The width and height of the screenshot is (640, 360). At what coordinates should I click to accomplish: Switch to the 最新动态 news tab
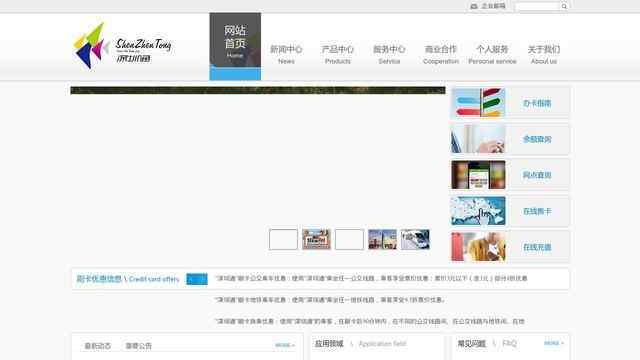(98, 346)
